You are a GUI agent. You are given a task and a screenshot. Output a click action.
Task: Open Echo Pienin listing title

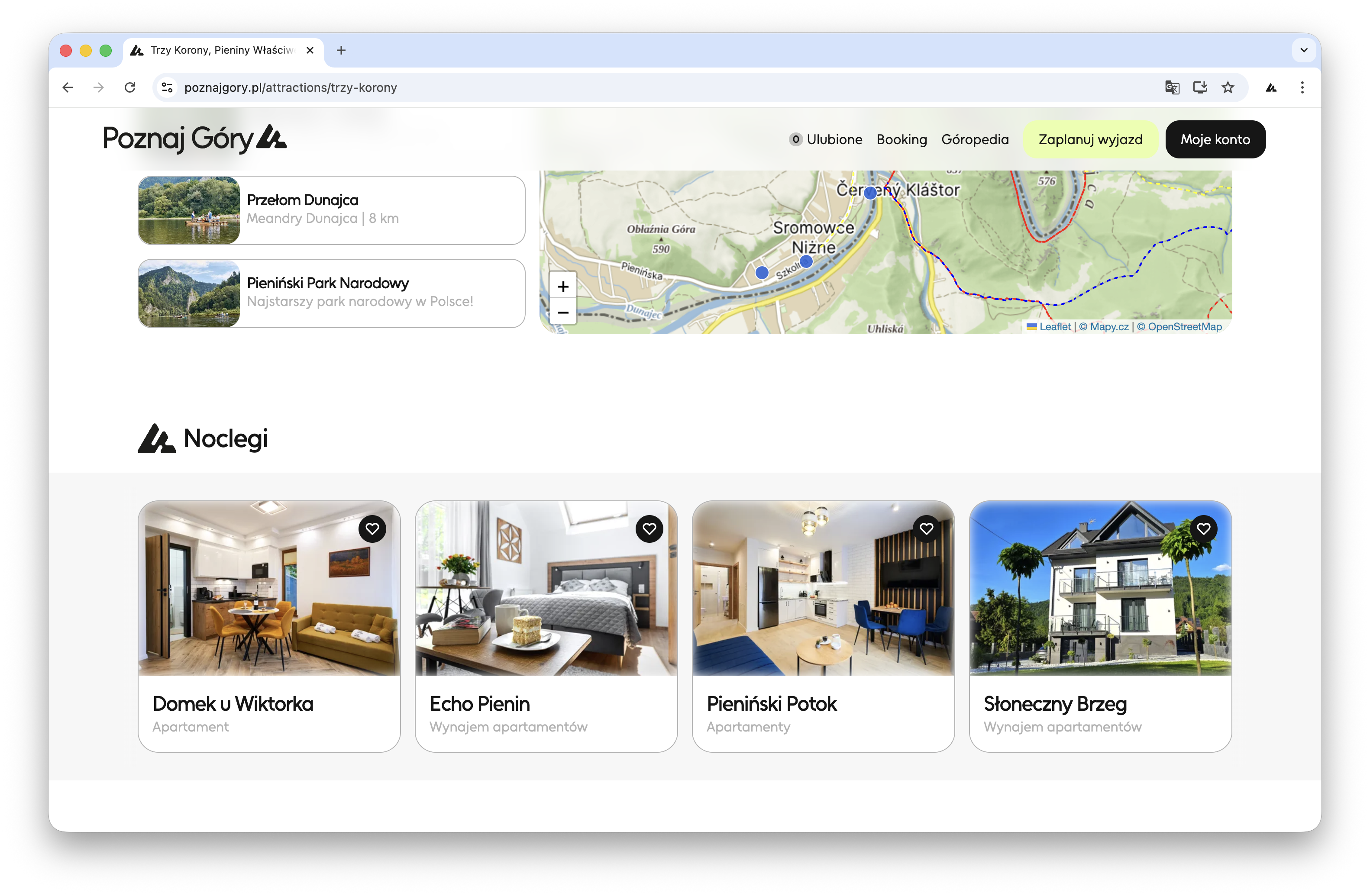point(479,703)
